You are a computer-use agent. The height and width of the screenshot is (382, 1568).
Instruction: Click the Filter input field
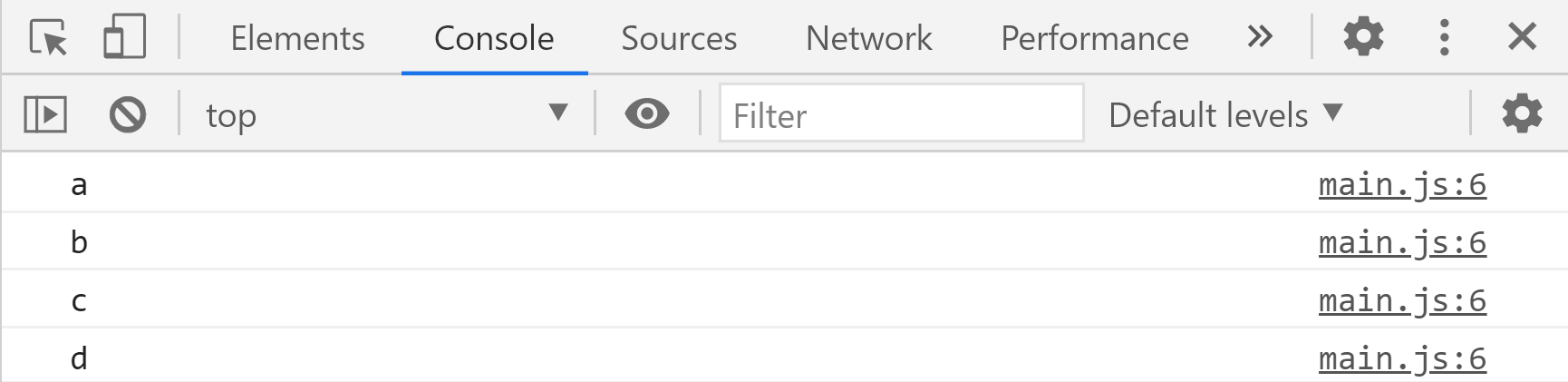click(901, 113)
